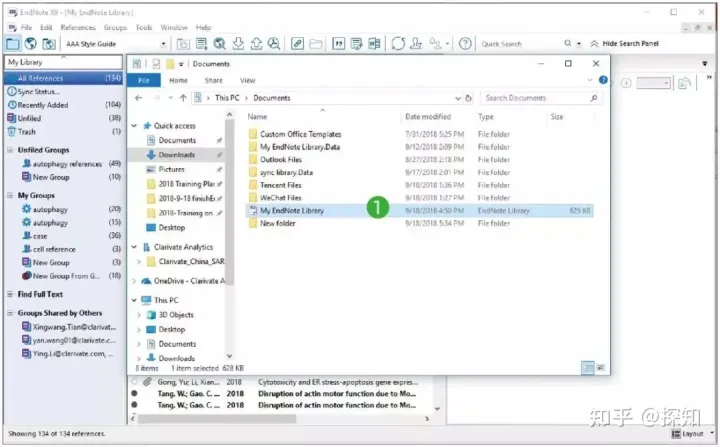Image resolution: width=720 pixels, height=447 pixels.
Task: Open the Online Search globe-magnifier icon
Action: coord(219,44)
